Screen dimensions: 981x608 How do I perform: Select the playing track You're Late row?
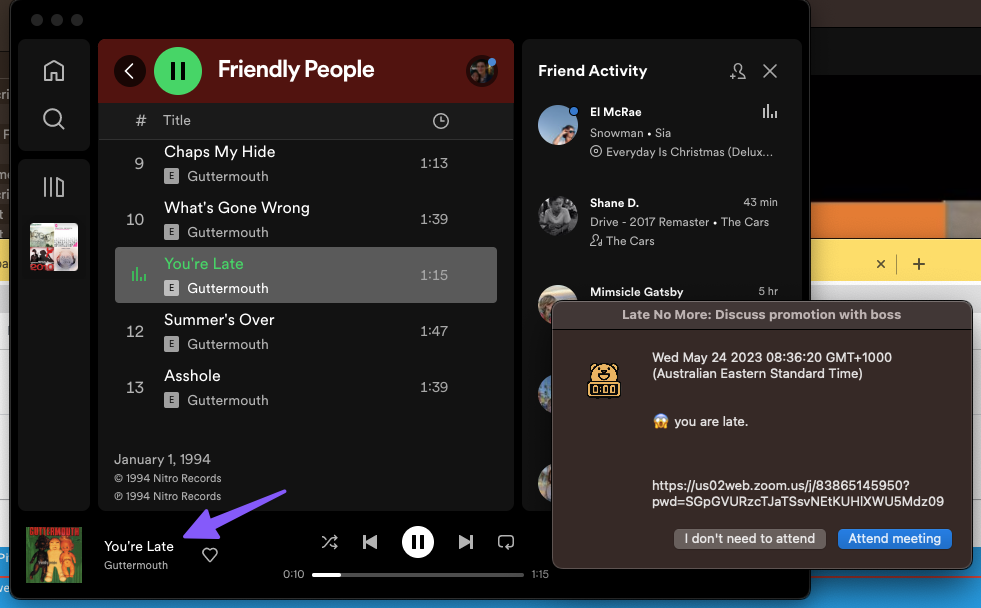306,275
